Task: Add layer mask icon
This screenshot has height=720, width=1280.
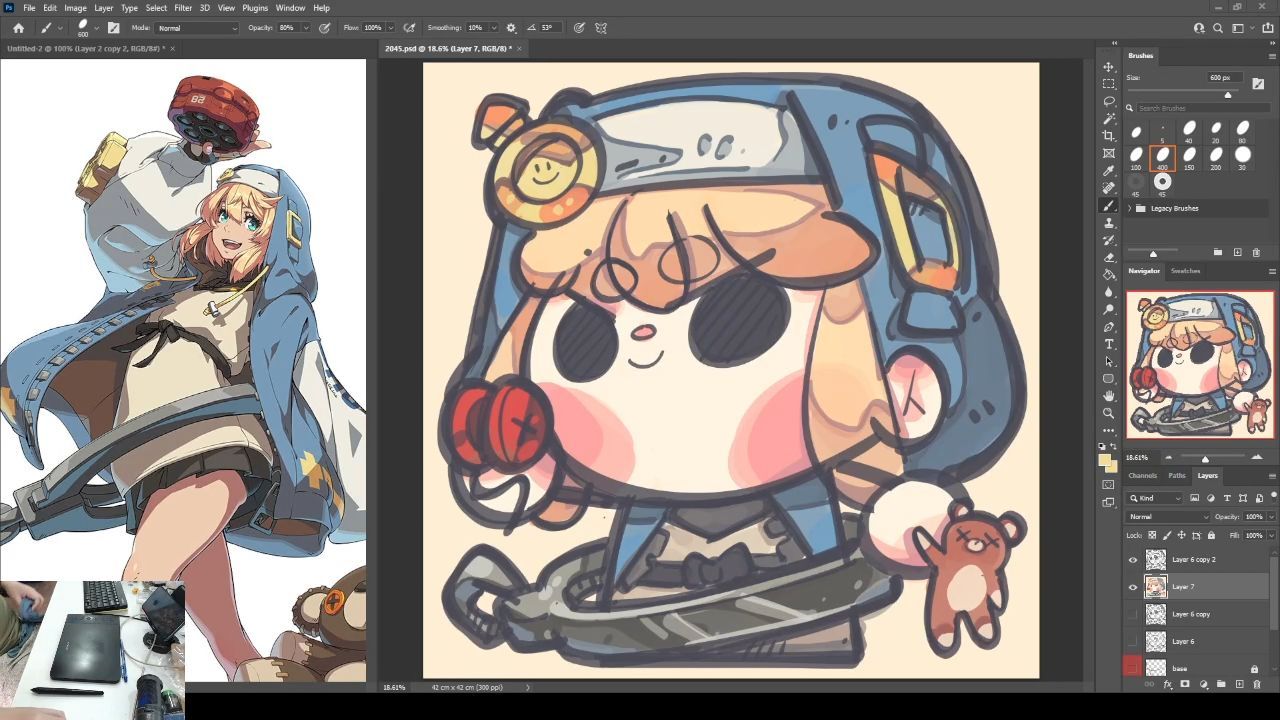Action: tap(1185, 685)
